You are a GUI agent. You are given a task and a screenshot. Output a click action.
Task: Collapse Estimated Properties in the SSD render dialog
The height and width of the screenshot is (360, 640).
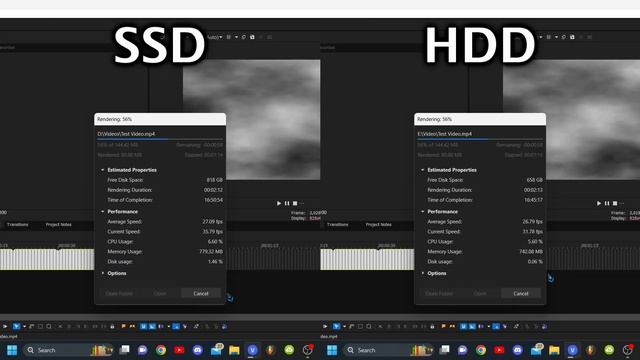tap(102, 170)
